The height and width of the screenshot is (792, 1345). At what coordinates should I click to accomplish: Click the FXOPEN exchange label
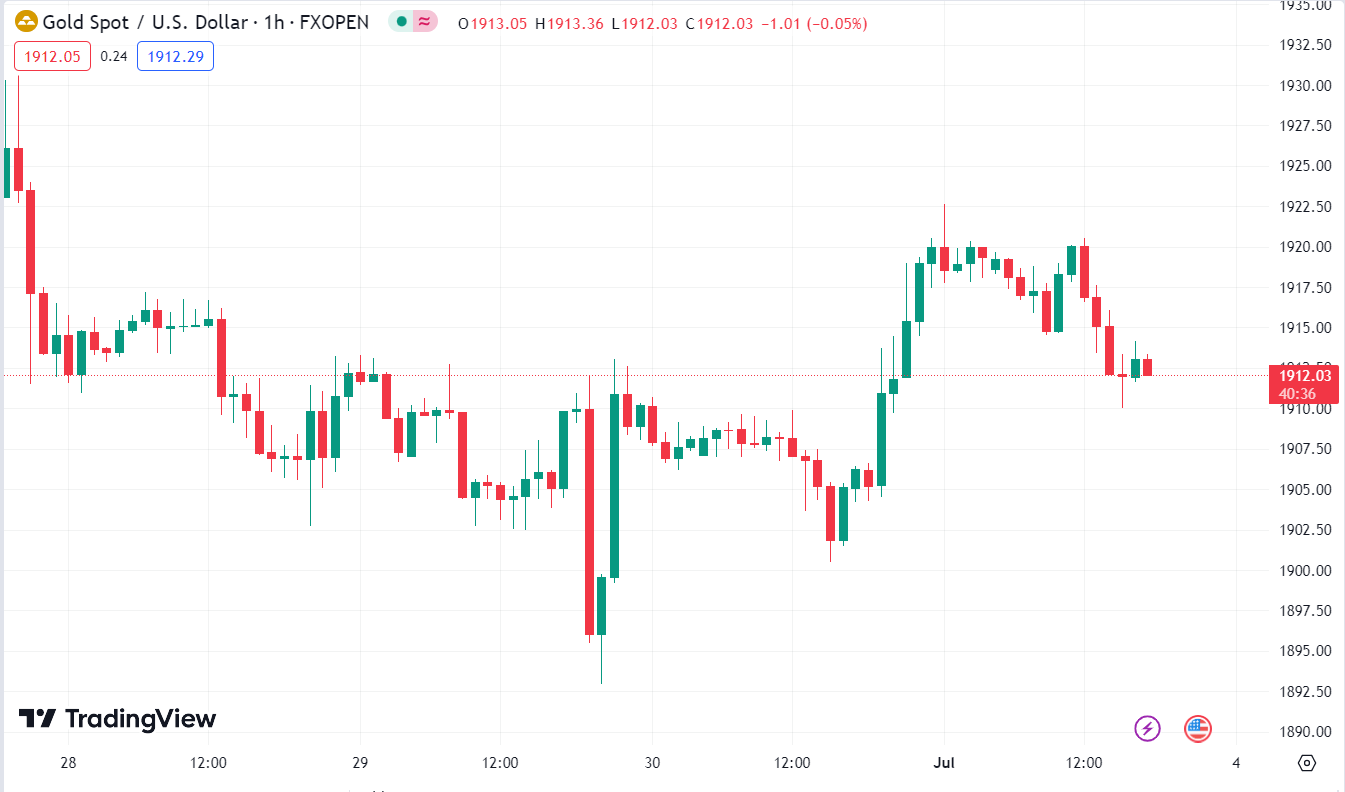point(333,21)
